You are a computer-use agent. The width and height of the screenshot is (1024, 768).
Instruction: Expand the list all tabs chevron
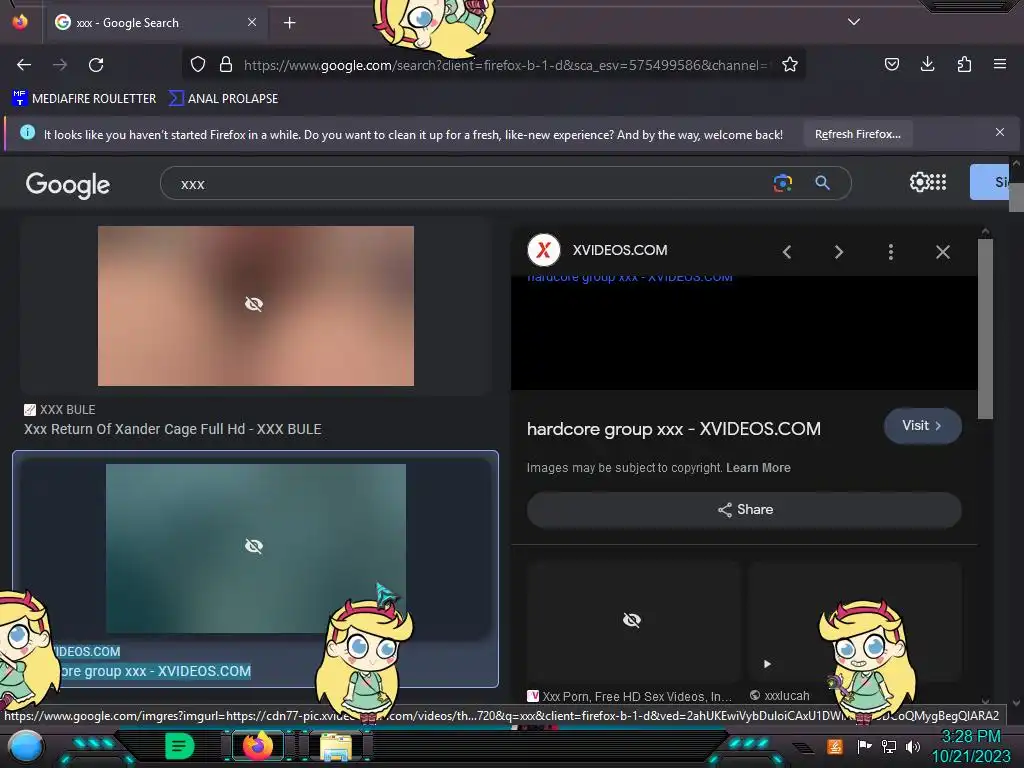854,22
